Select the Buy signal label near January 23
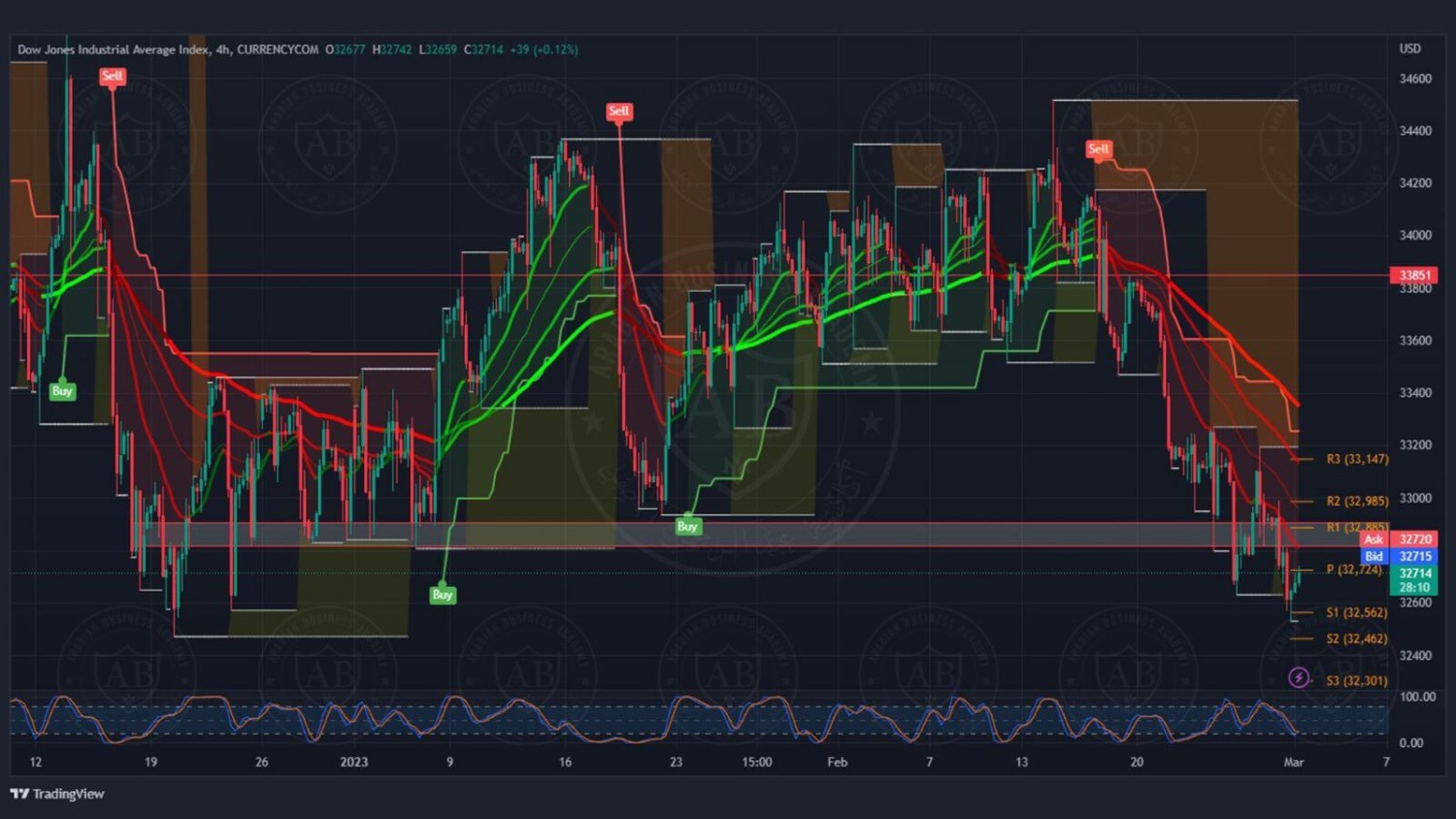Screen dimensions: 1456x819 (687, 526)
